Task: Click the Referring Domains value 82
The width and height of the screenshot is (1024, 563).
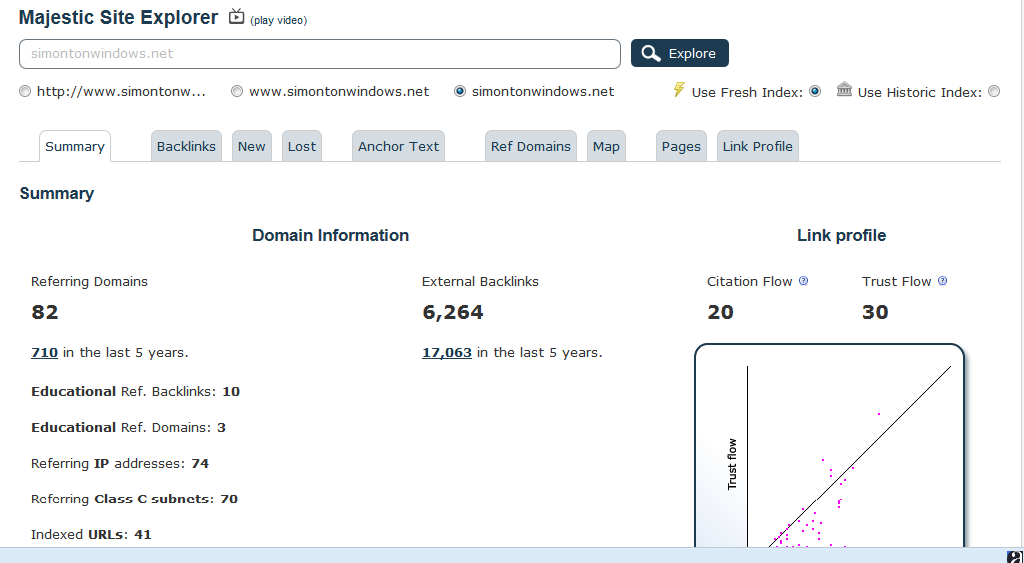Action: [x=44, y=312]
